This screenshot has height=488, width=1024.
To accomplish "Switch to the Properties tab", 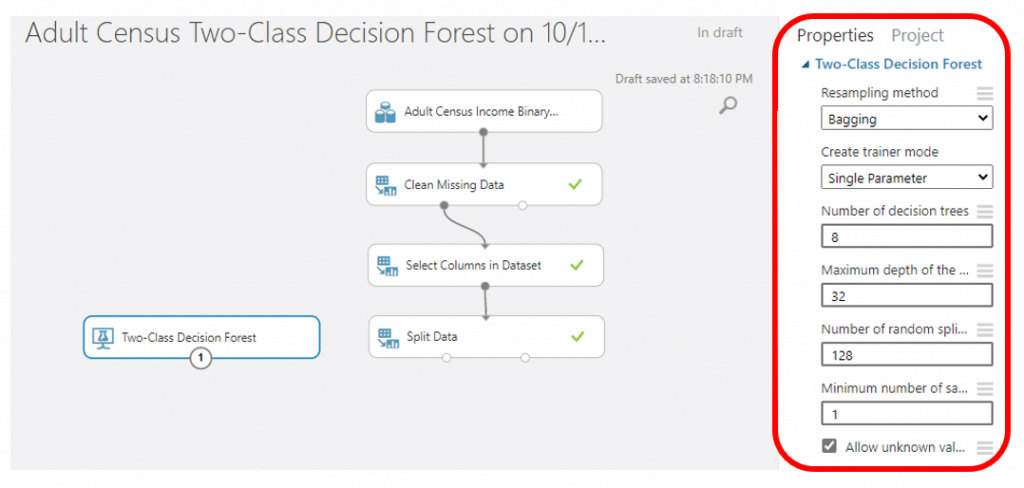I will (x=835, y=35).
